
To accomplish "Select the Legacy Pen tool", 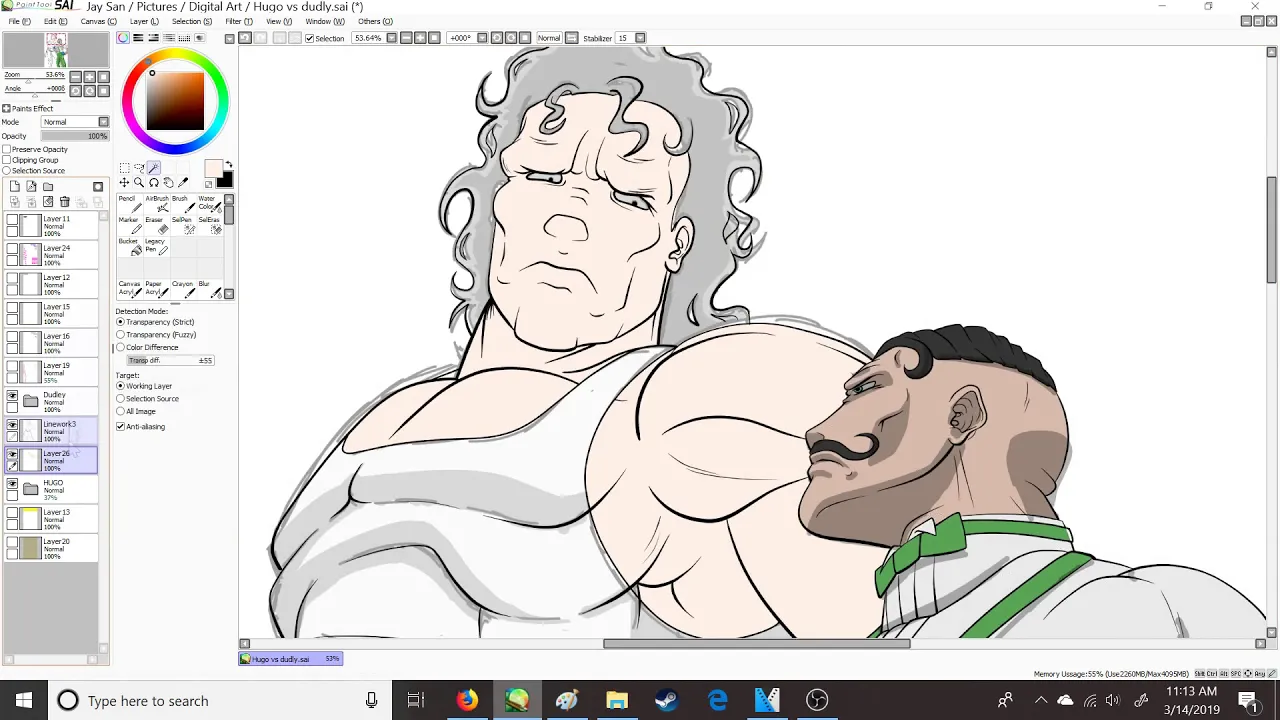I will pyautogui.click(x=157, y=246).
